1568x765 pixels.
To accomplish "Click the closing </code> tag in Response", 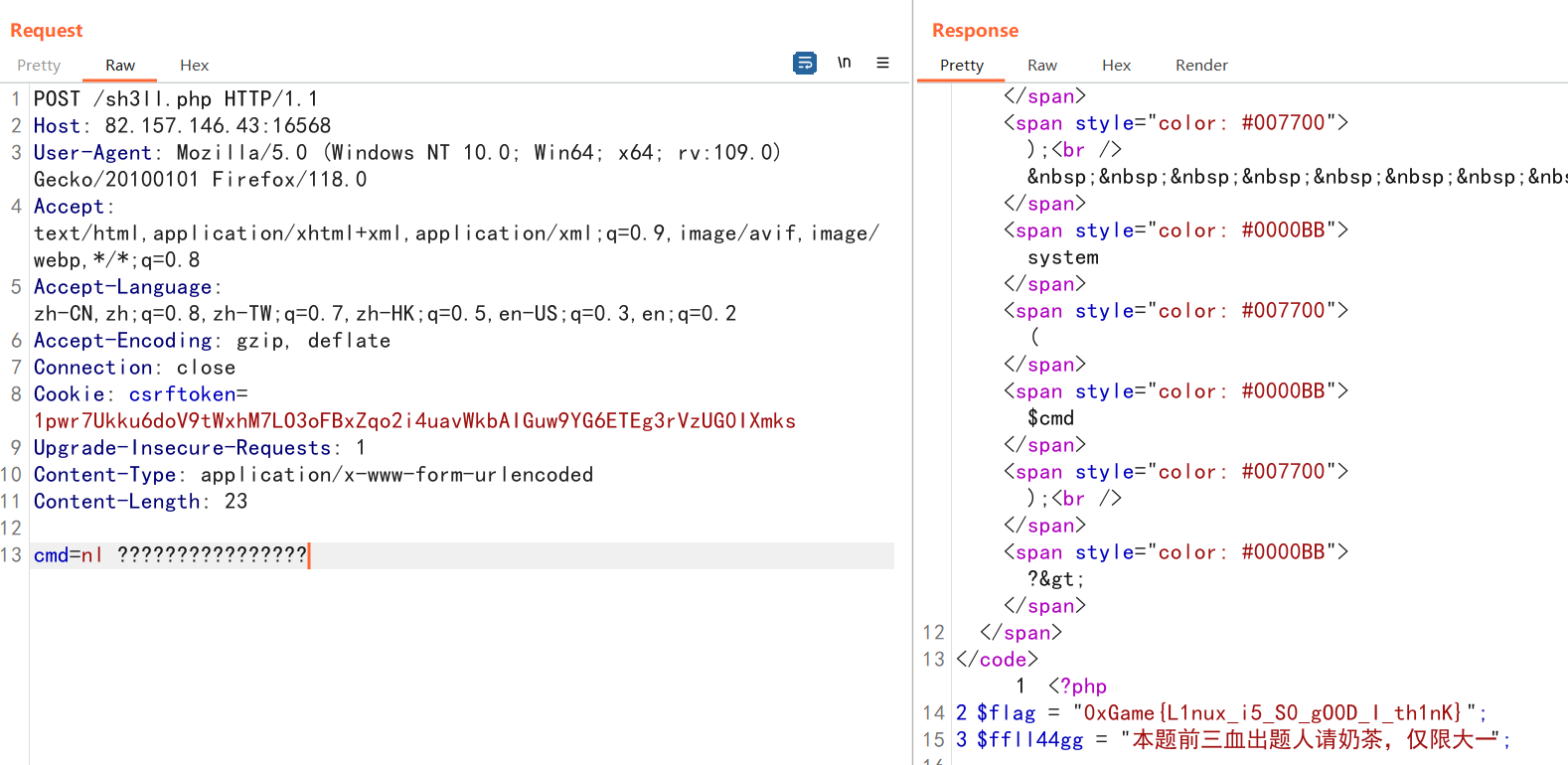I will pyautogui.click(x=997, y=660).
